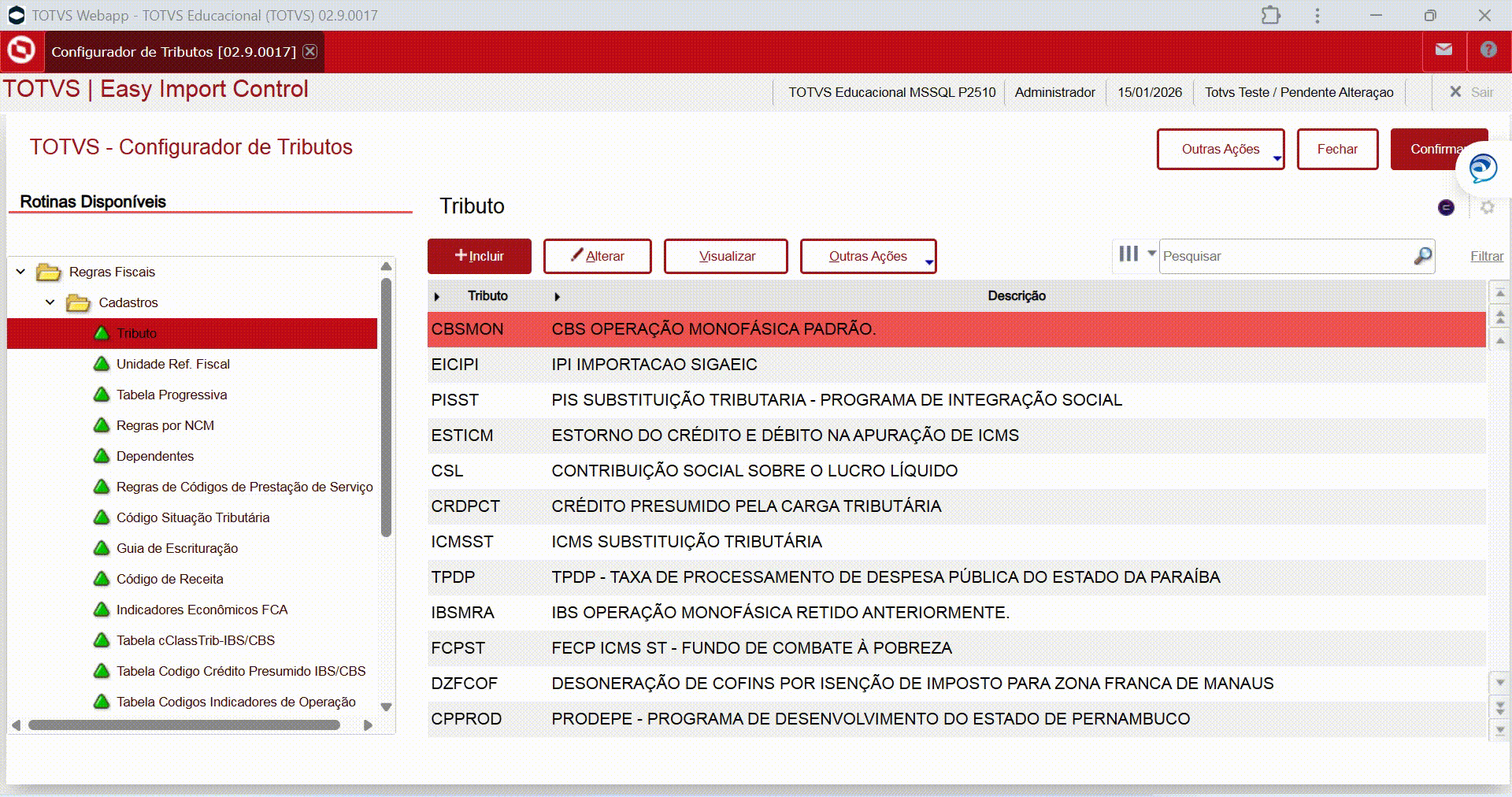Screen dimensions: 1512x797
Task: Open Tabela Codigo Crédito Presumido IBS/CBS routine
Action: tap(241, 671)
